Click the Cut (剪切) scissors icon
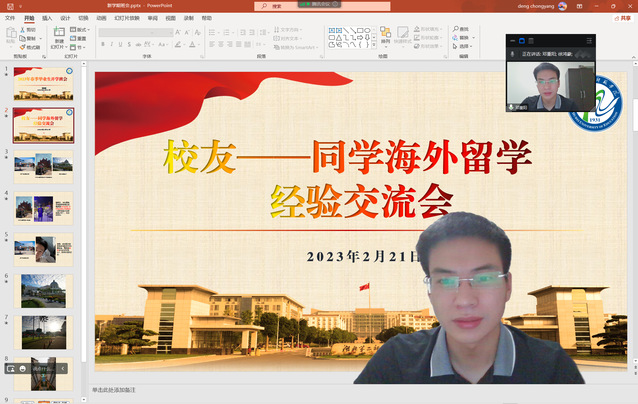 click(23, 29)
